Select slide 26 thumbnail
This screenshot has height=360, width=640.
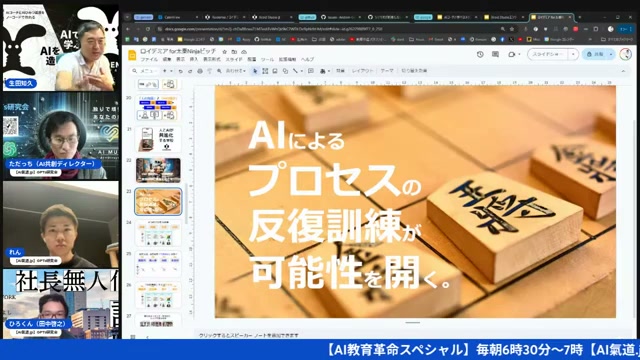[158, 295]
